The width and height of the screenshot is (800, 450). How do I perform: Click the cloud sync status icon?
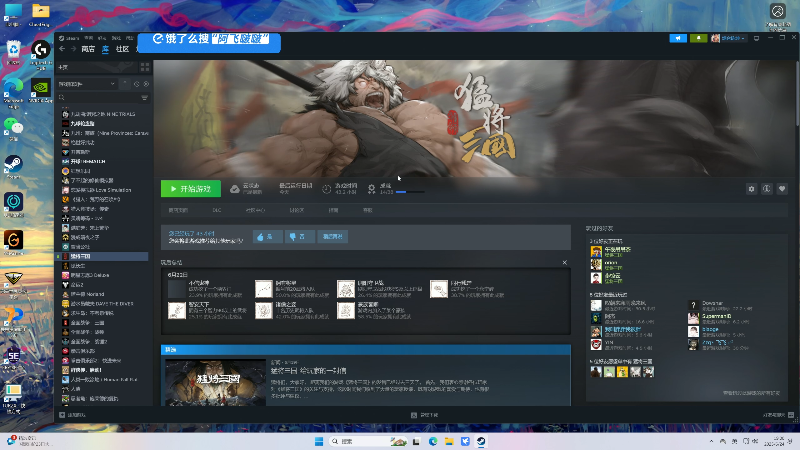pyautogui.click(x=235, y=189)
